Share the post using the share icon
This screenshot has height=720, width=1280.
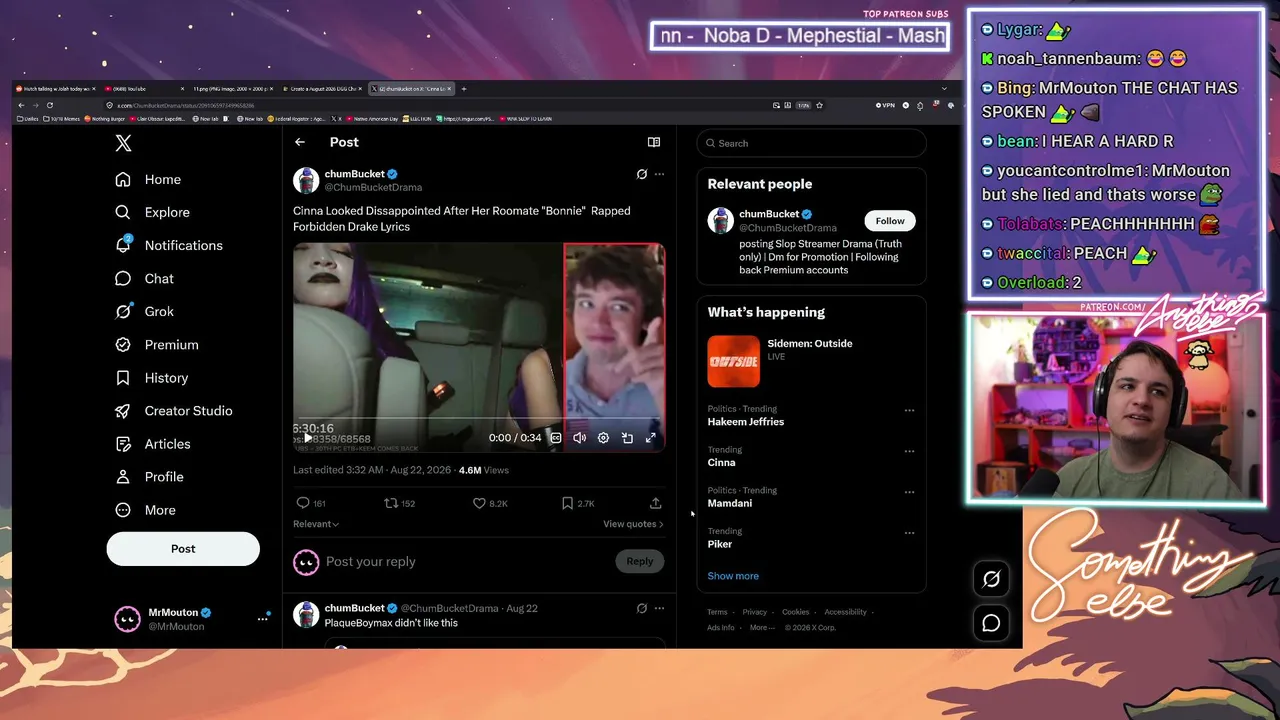point(656,503)
